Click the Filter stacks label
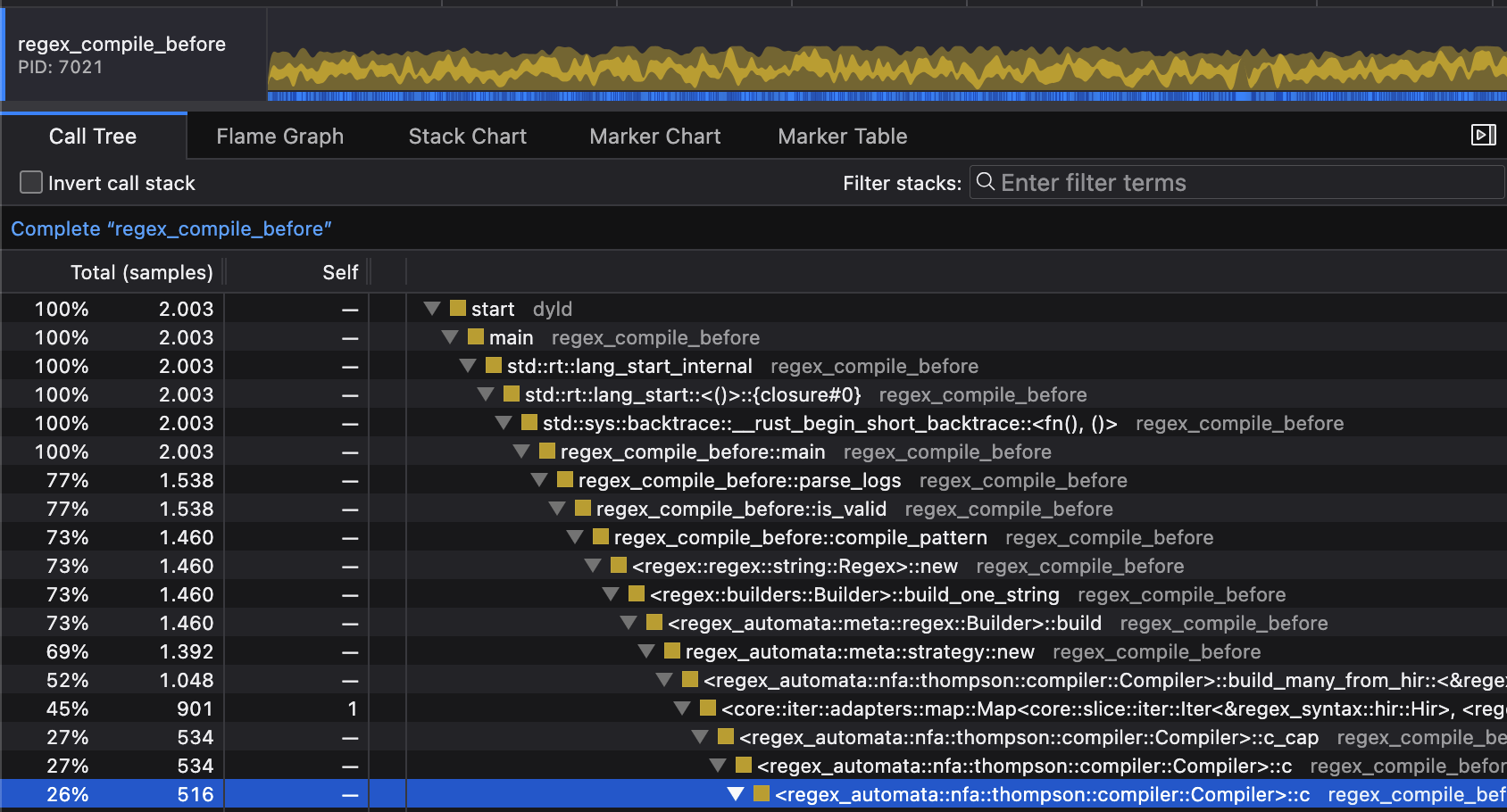Image resolution: width=1507 pixels, height=812 pixels. (902, 183)
